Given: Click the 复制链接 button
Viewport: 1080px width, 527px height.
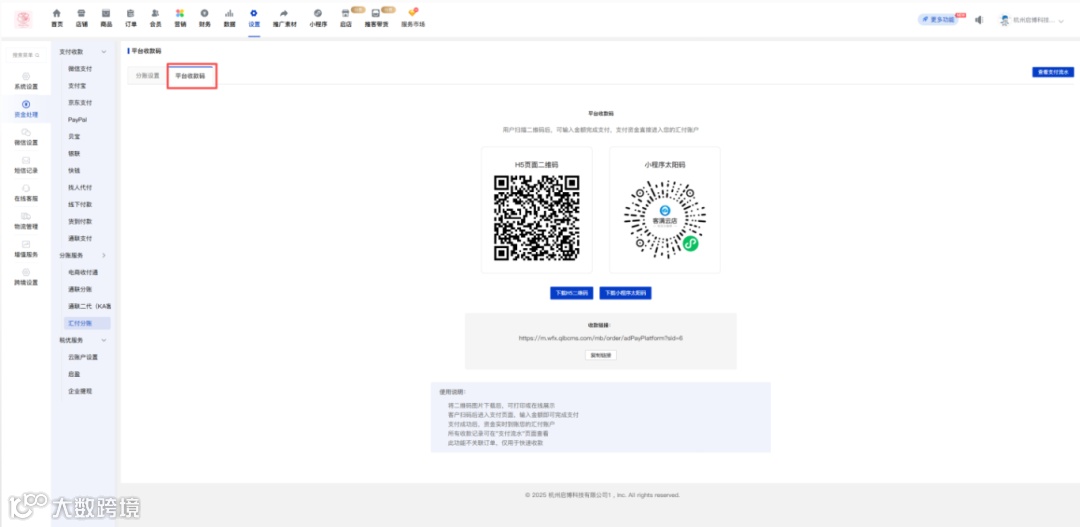Looking at the screenshot, I should [601, 355].
